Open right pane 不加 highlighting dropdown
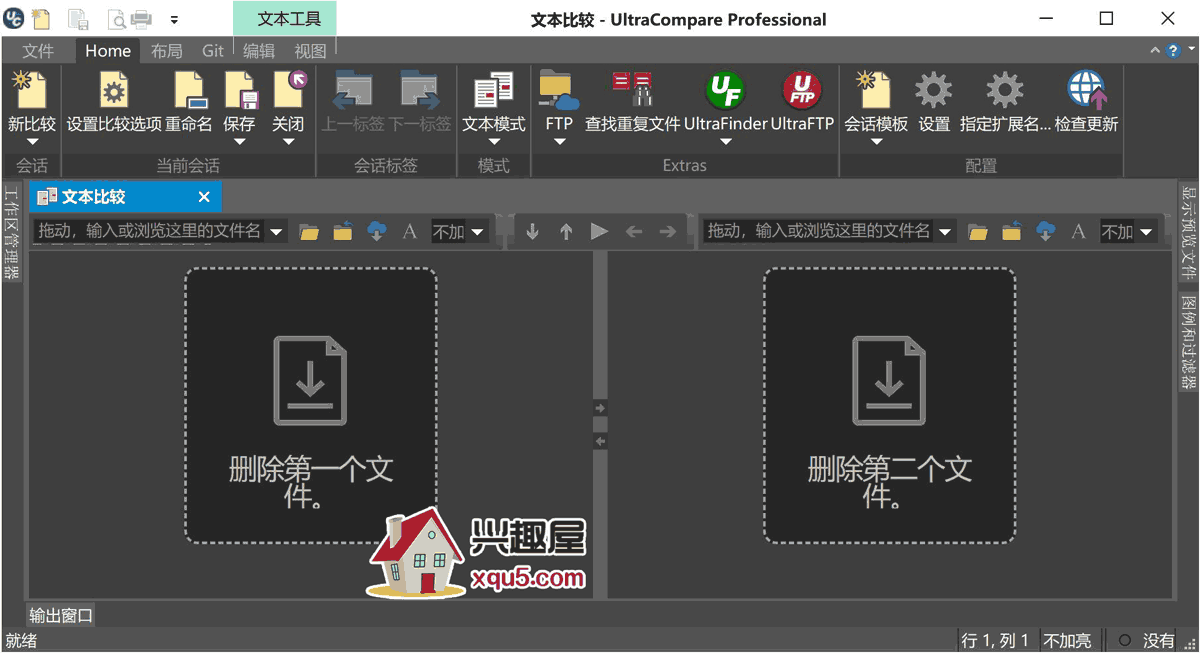Image resolution: width=1200 pixels, height=653 pixels. pyautogui.click(x=1147, y=232)
